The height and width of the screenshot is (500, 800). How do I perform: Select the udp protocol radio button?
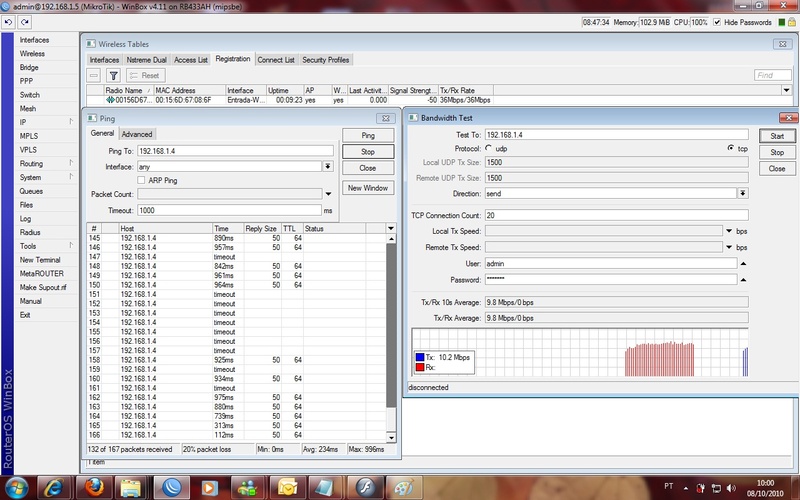point(488,148)
